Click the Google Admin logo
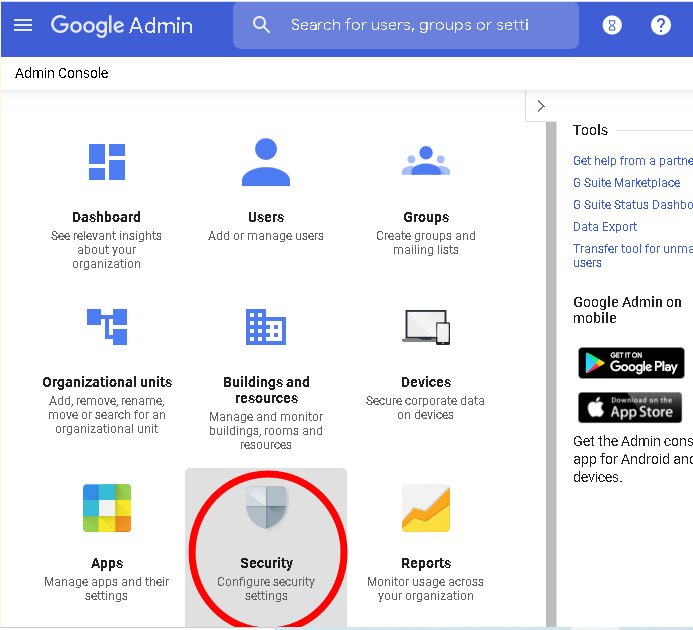 [122, 26]
